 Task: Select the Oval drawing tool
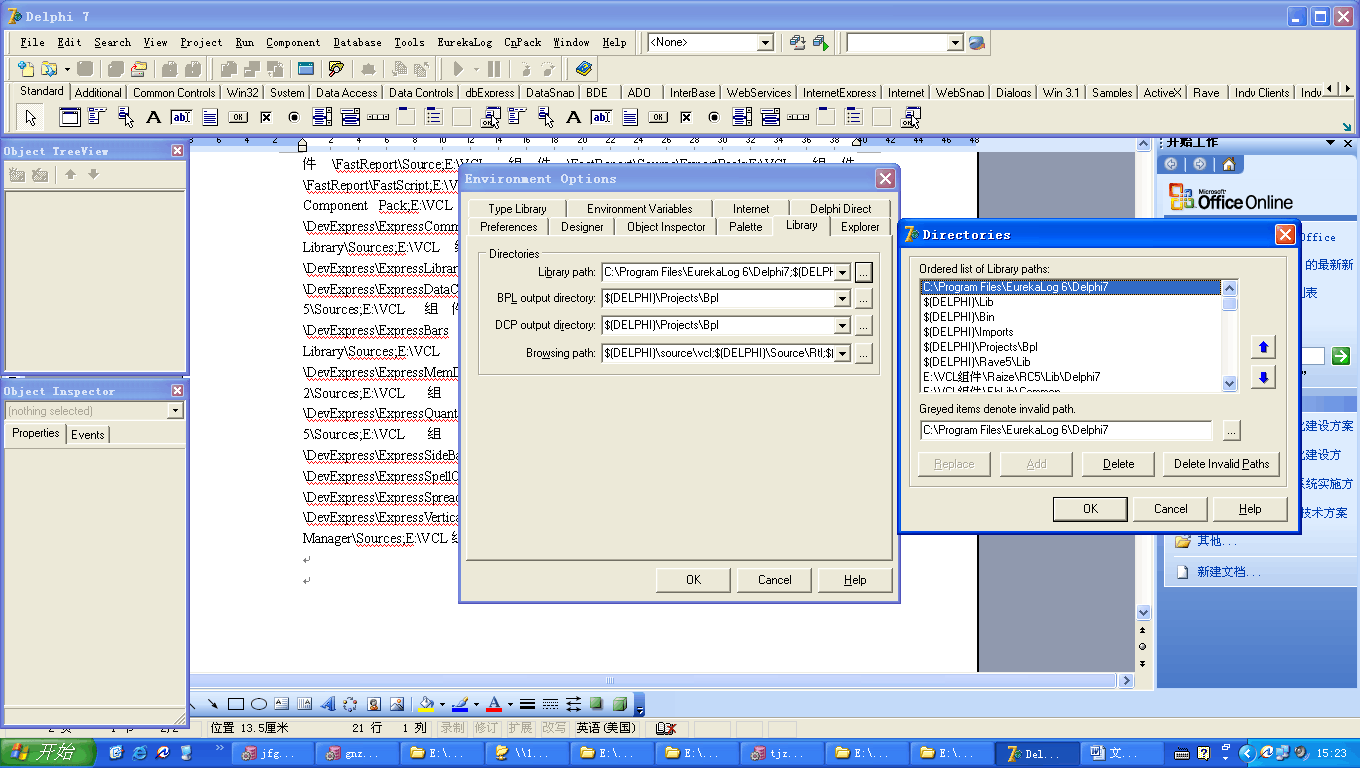coord(258,704)
